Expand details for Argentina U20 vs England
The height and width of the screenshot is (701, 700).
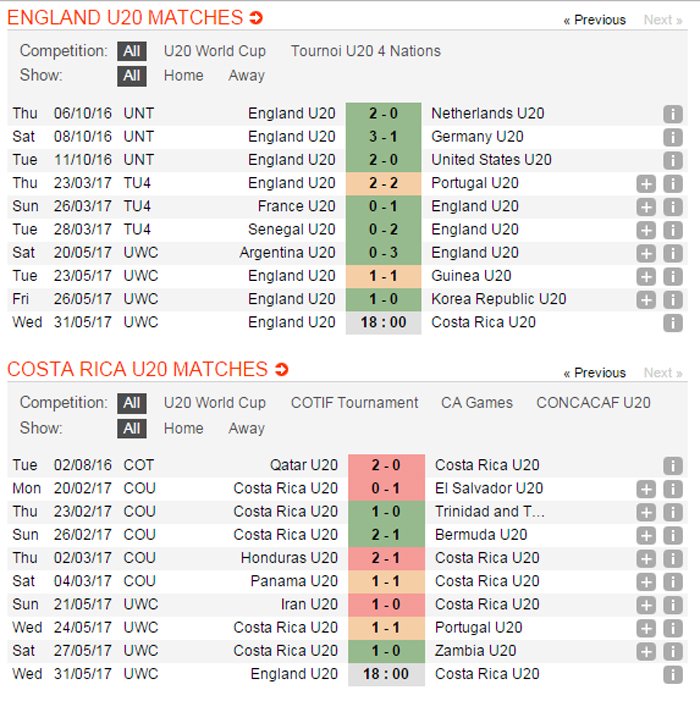(x=646, y=253)
